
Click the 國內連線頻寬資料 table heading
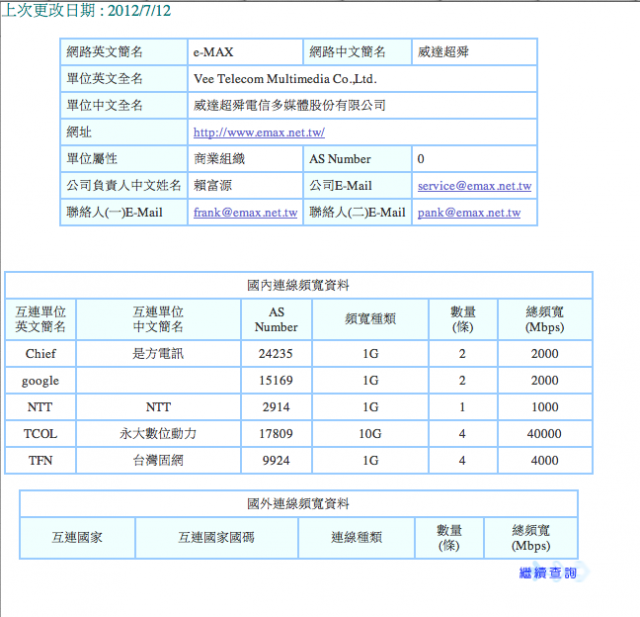[x=298, y=285]
